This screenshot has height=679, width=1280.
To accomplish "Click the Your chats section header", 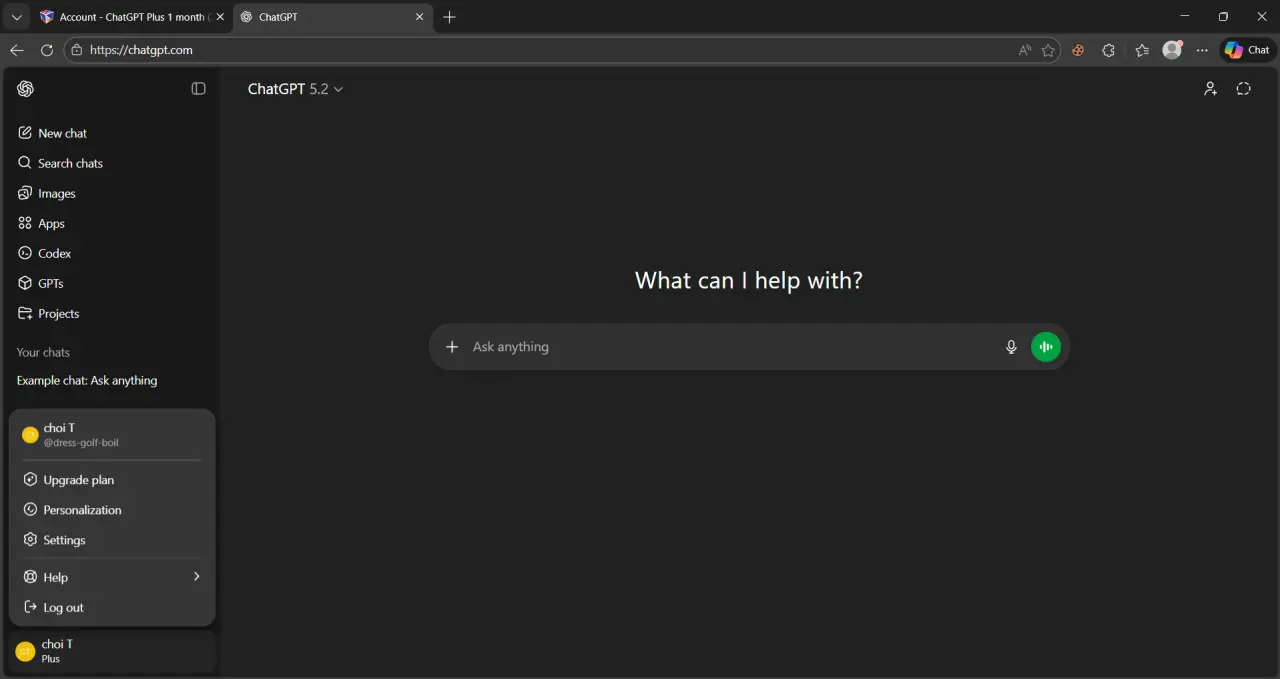I will [43, 352].
